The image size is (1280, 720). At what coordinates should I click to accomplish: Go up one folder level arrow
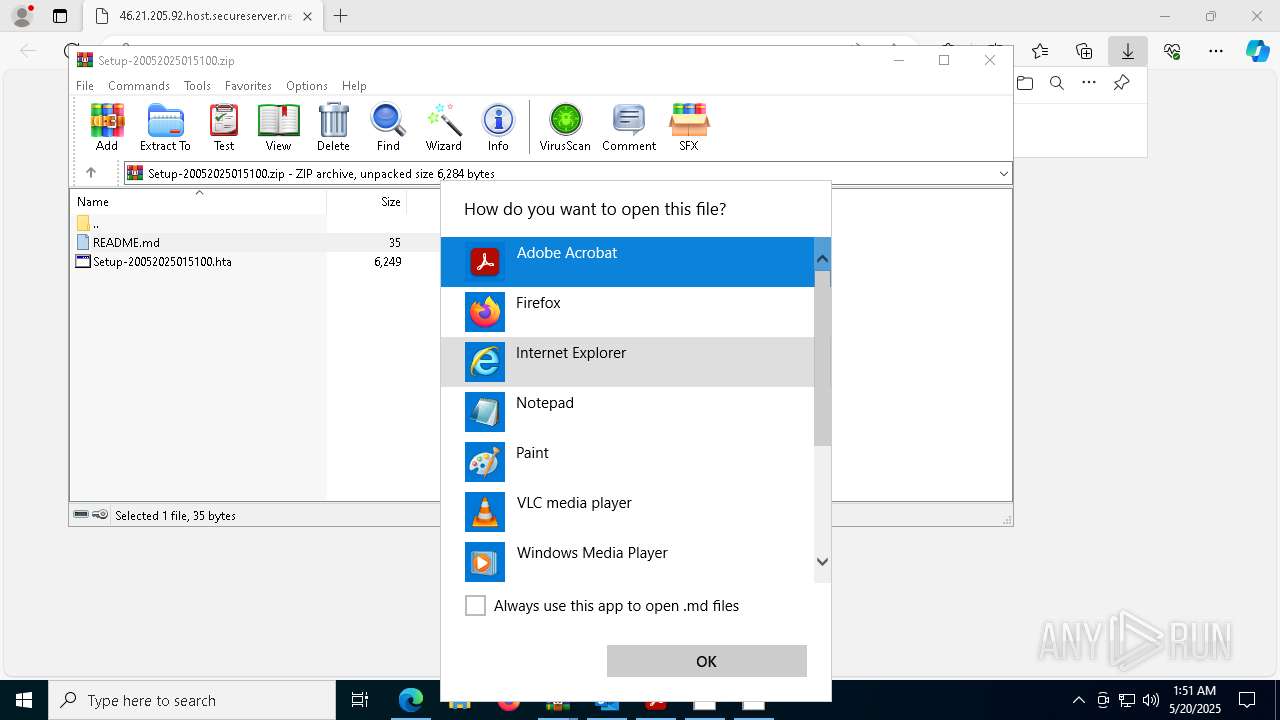[91, 173]
